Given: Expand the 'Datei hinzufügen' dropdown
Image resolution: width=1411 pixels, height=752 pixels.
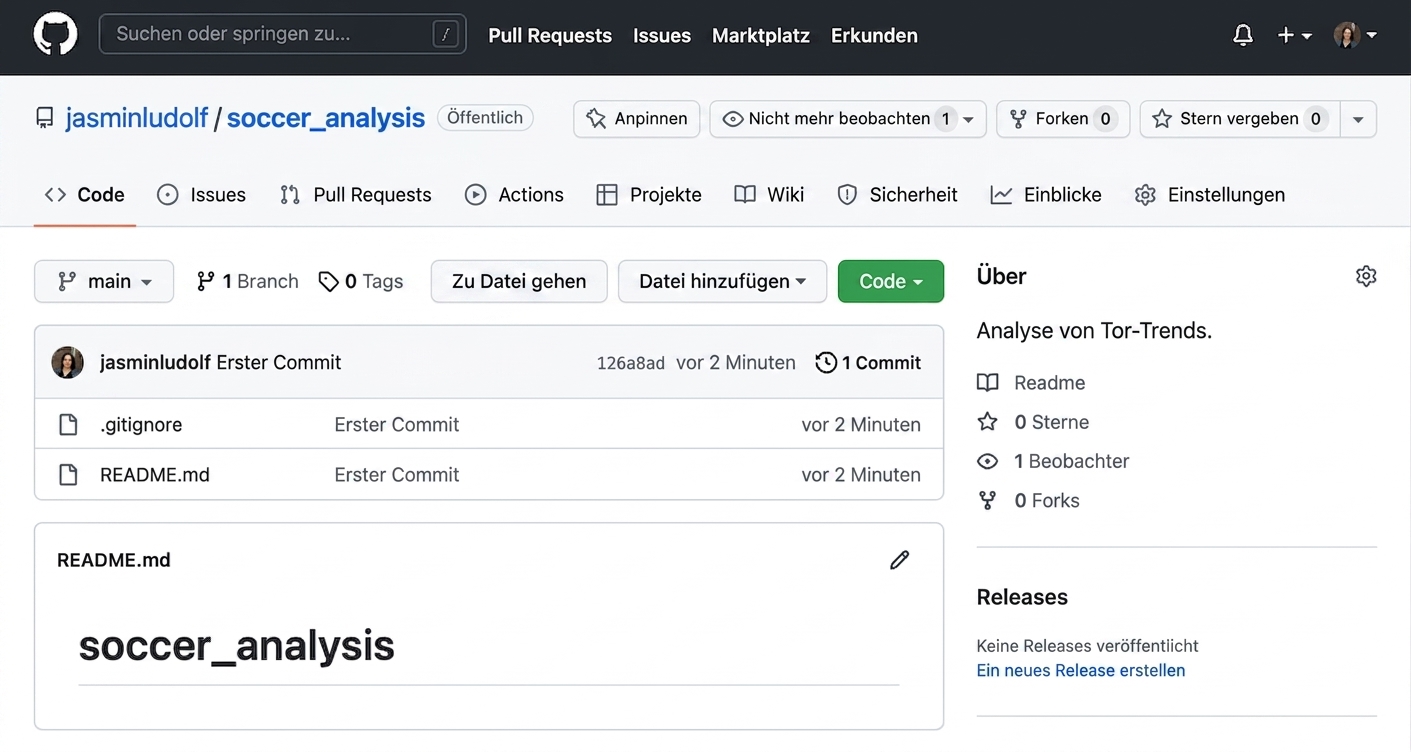Looking at the screenshot, I should point(722,281).
